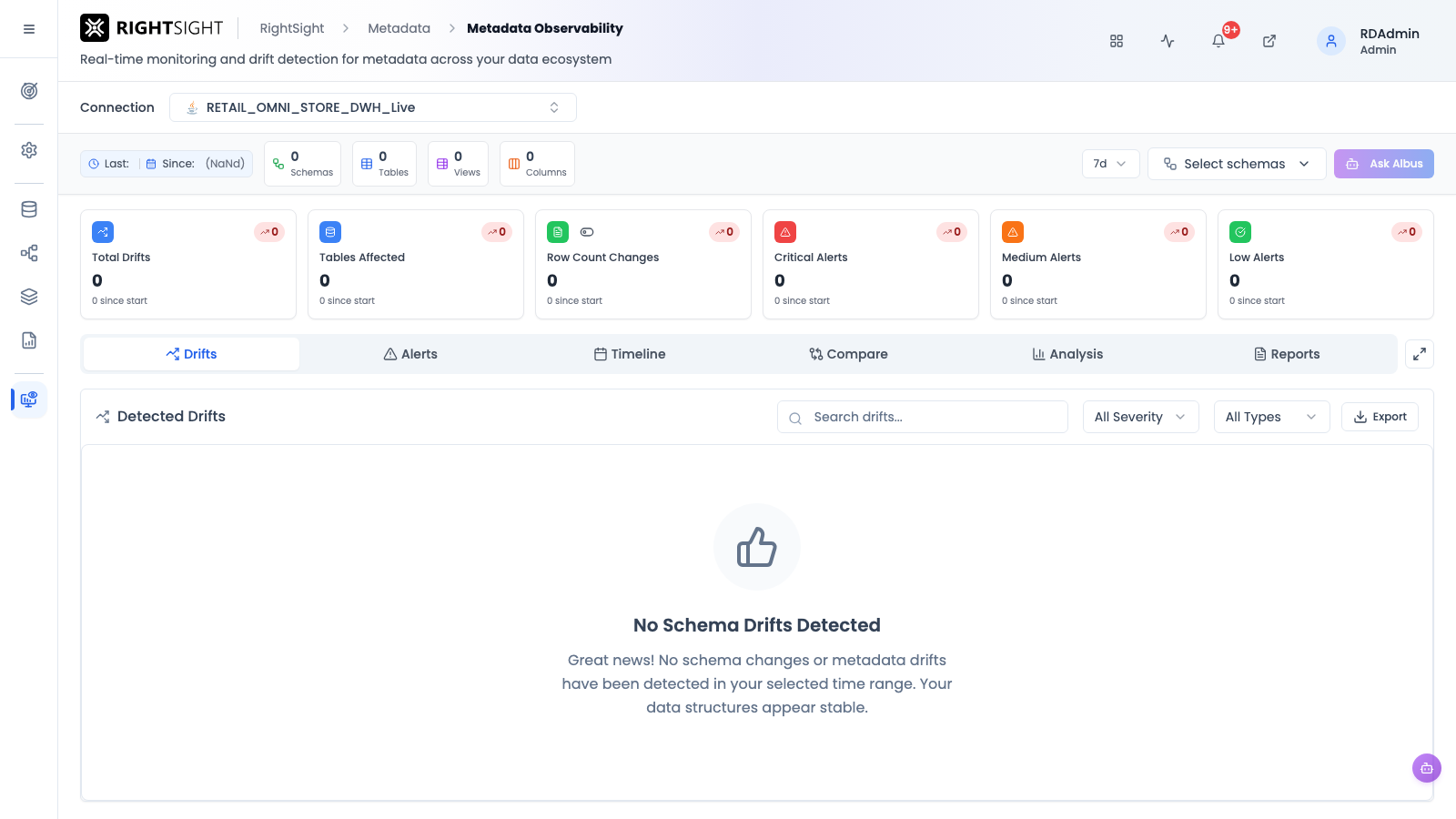Click the Search drifts field
The width and height of the screenshot is (1456, 819).
pos(923,417)
